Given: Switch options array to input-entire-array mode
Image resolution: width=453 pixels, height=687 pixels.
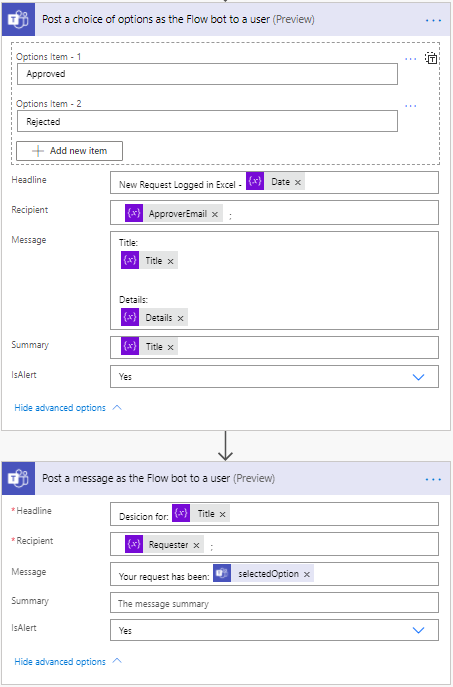Looking at the screenshot, I should (431, 58).
